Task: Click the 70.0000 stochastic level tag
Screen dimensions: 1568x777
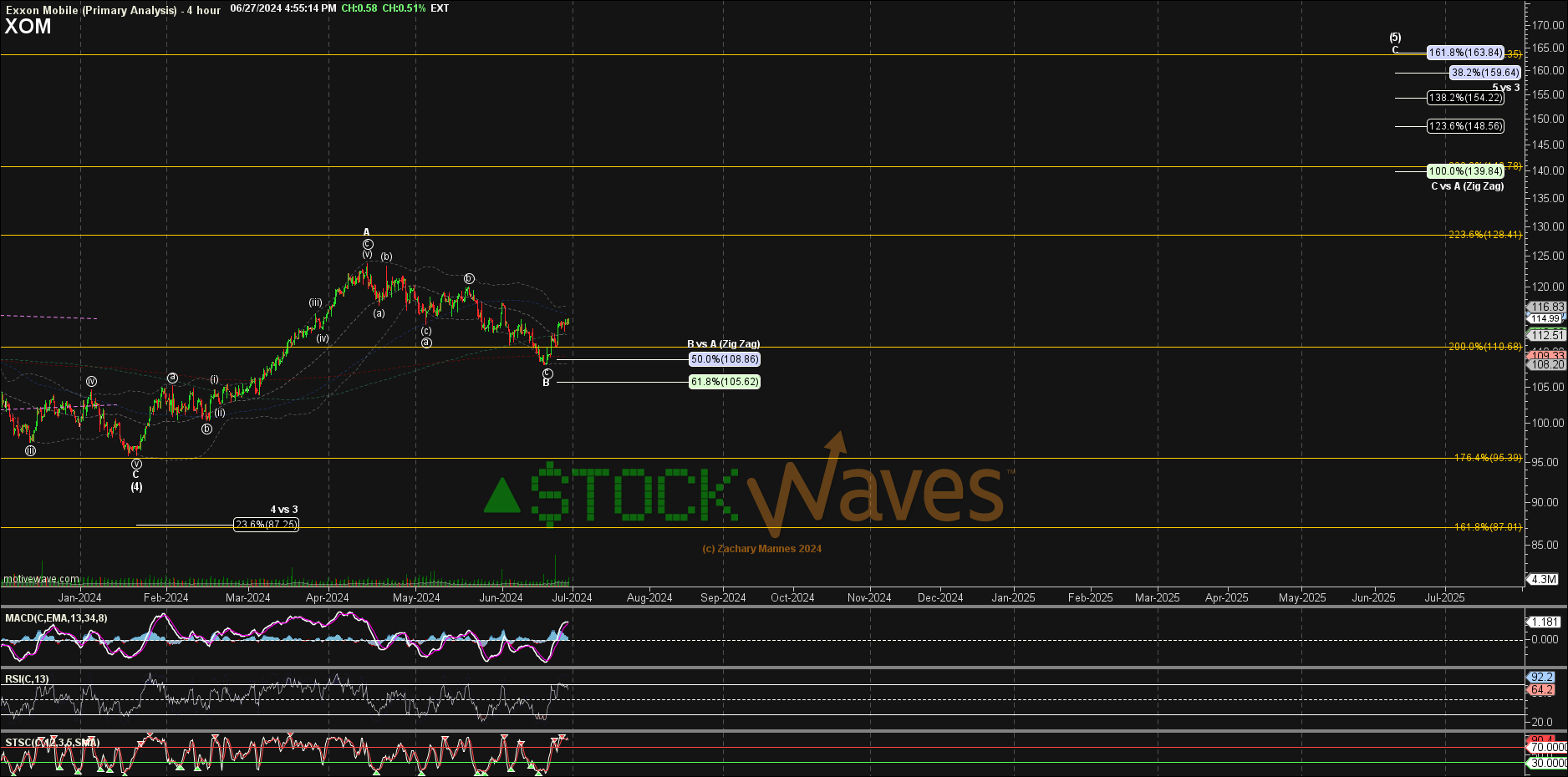Action: coord(1548,748)
